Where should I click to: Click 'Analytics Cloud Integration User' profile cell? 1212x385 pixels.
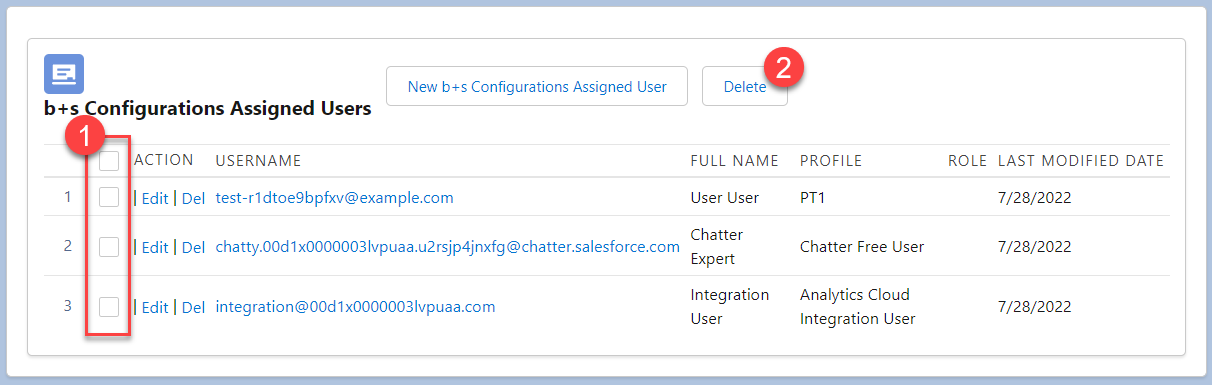tap(858, 307)
